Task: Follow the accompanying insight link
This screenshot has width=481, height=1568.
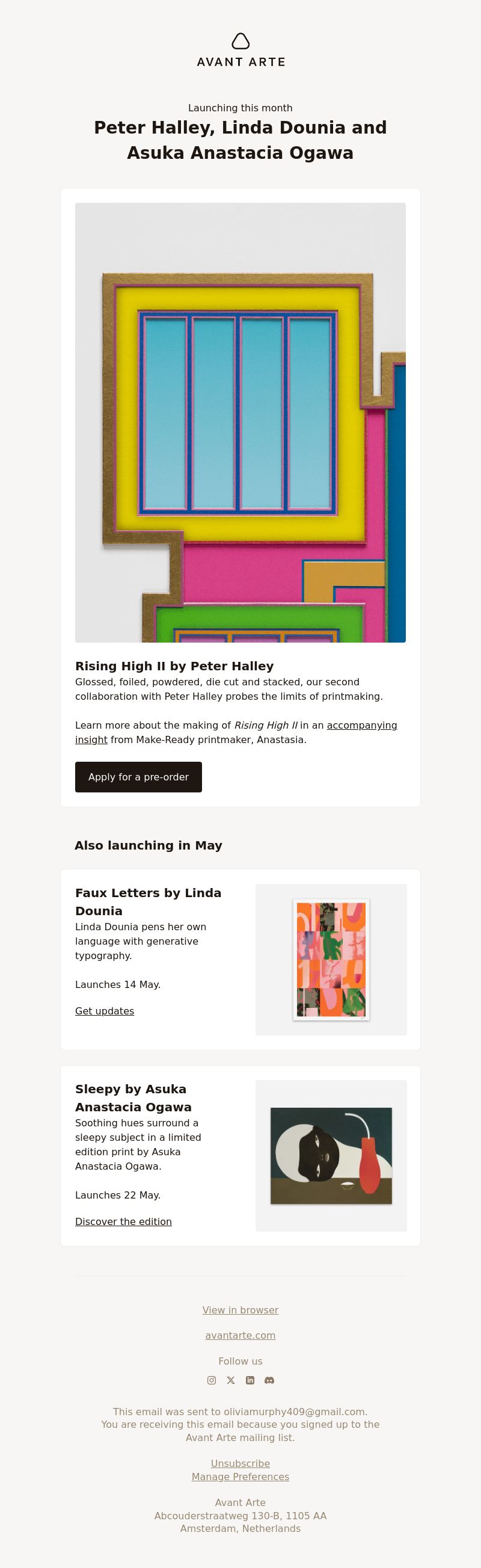Action: [236, 732]
